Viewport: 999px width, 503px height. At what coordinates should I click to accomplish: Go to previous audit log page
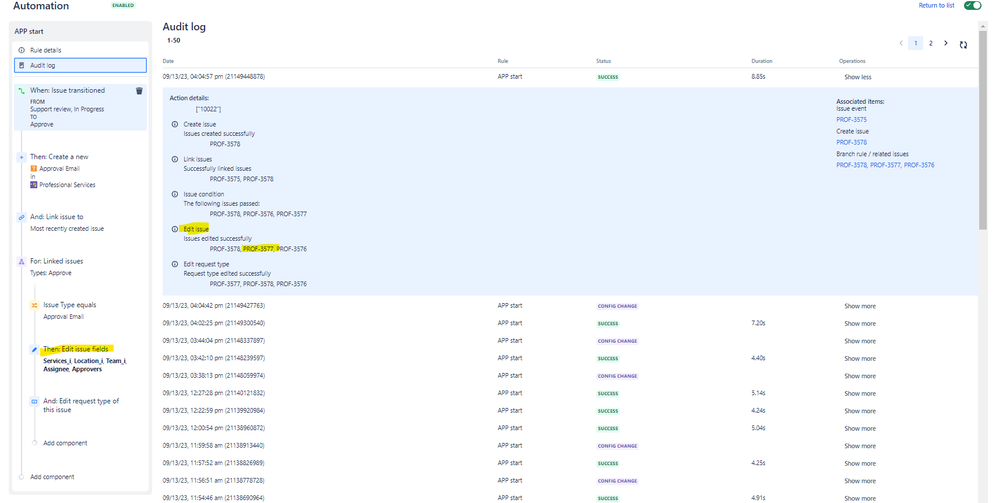(901, 43)
